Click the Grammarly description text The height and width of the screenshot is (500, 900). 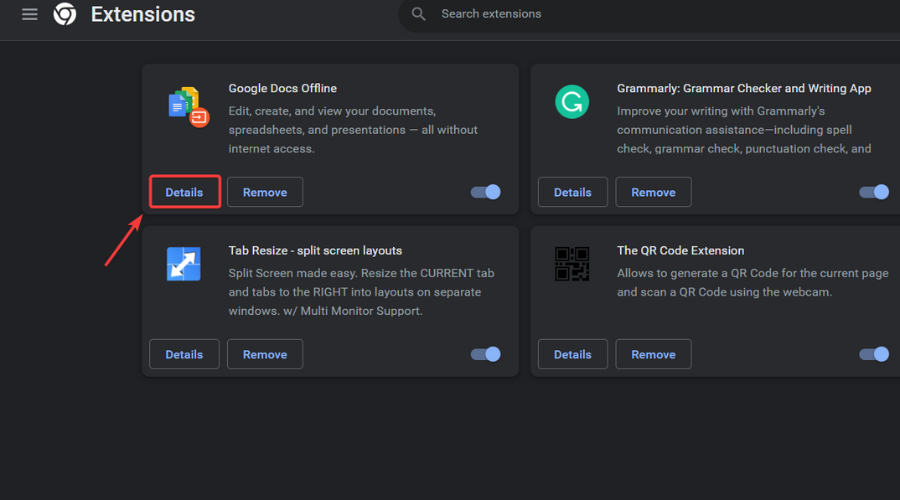click(x=744, y=130)
